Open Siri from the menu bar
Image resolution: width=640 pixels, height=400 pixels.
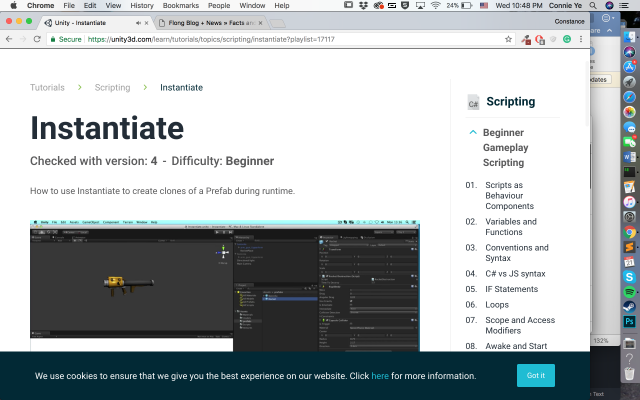609,6
